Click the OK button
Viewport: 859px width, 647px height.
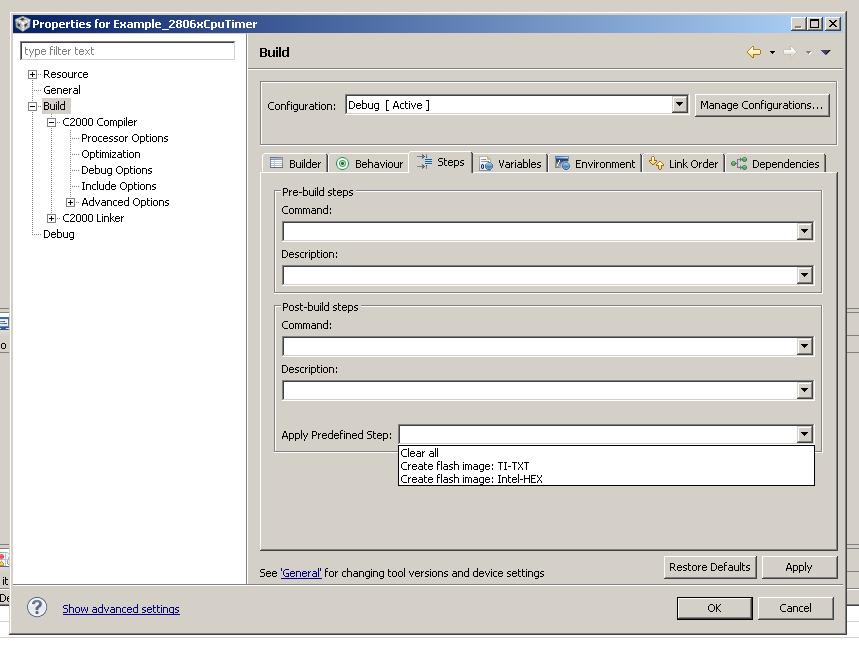714,608
